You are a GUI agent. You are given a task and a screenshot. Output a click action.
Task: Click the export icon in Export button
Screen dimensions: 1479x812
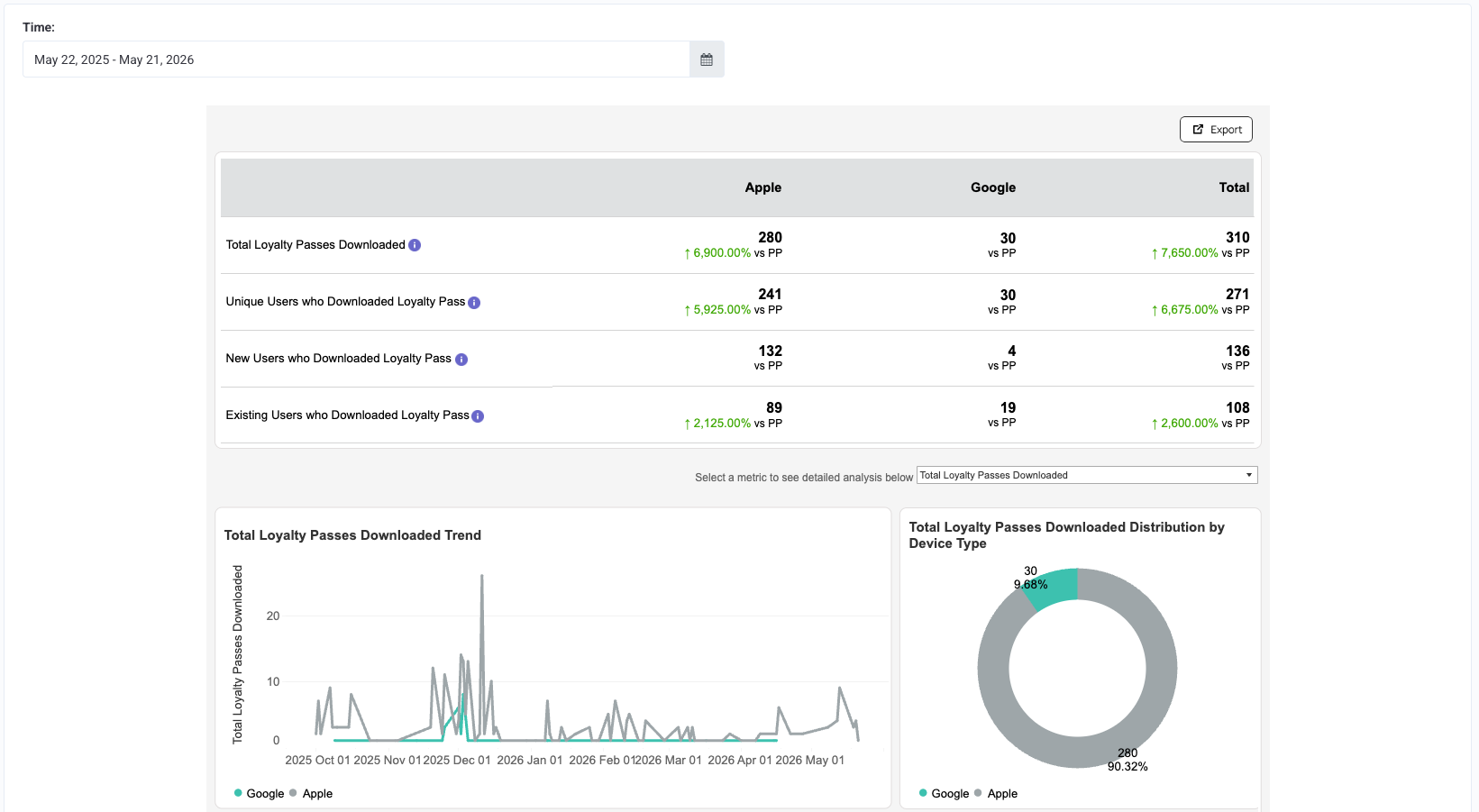coord(1198,129)
